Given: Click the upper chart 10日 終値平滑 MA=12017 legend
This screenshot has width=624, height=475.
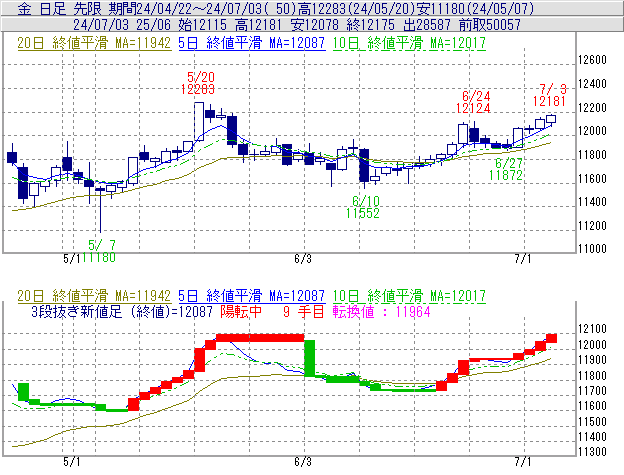Looking at the screenshot, I should tap(409, 43).
